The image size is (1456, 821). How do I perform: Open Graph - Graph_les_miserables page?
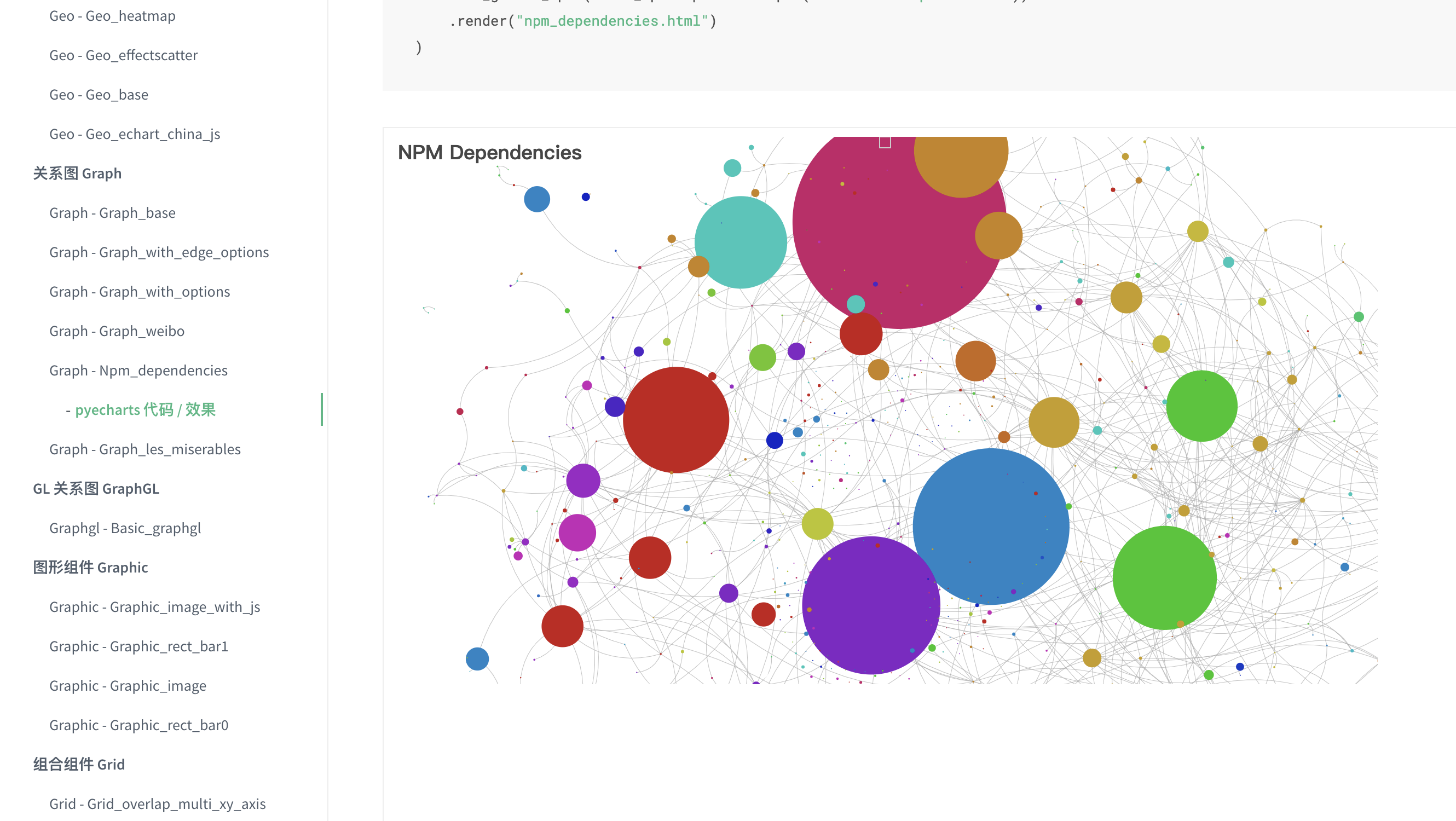click(145, 449)
